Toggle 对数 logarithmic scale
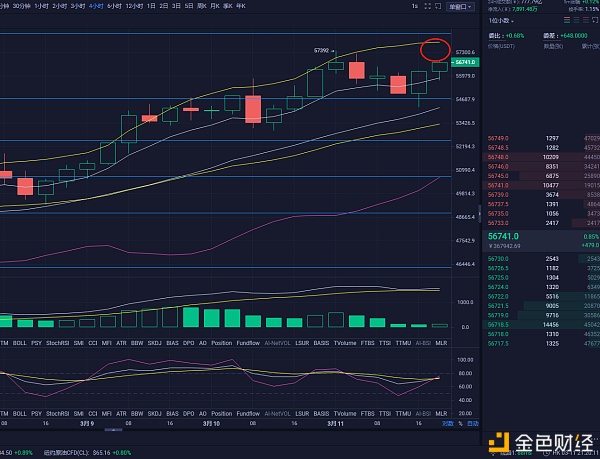Screen dimensions: 600x459 point(448,423)
